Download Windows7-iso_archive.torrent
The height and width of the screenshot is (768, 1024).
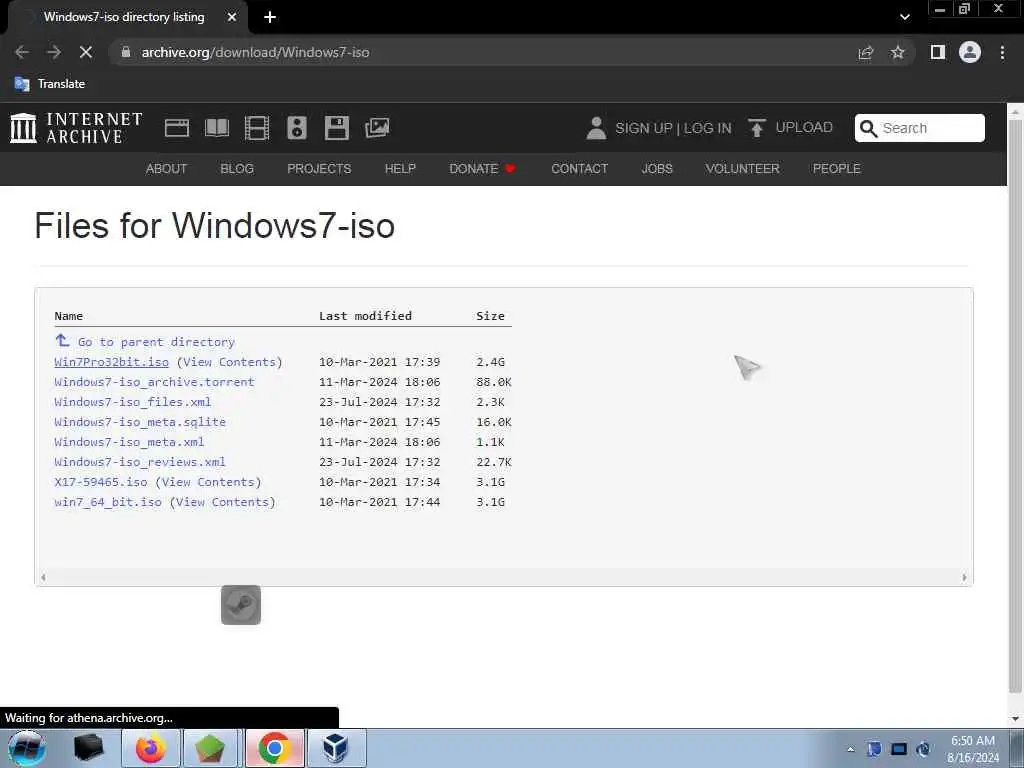click(x=154, y=382)
